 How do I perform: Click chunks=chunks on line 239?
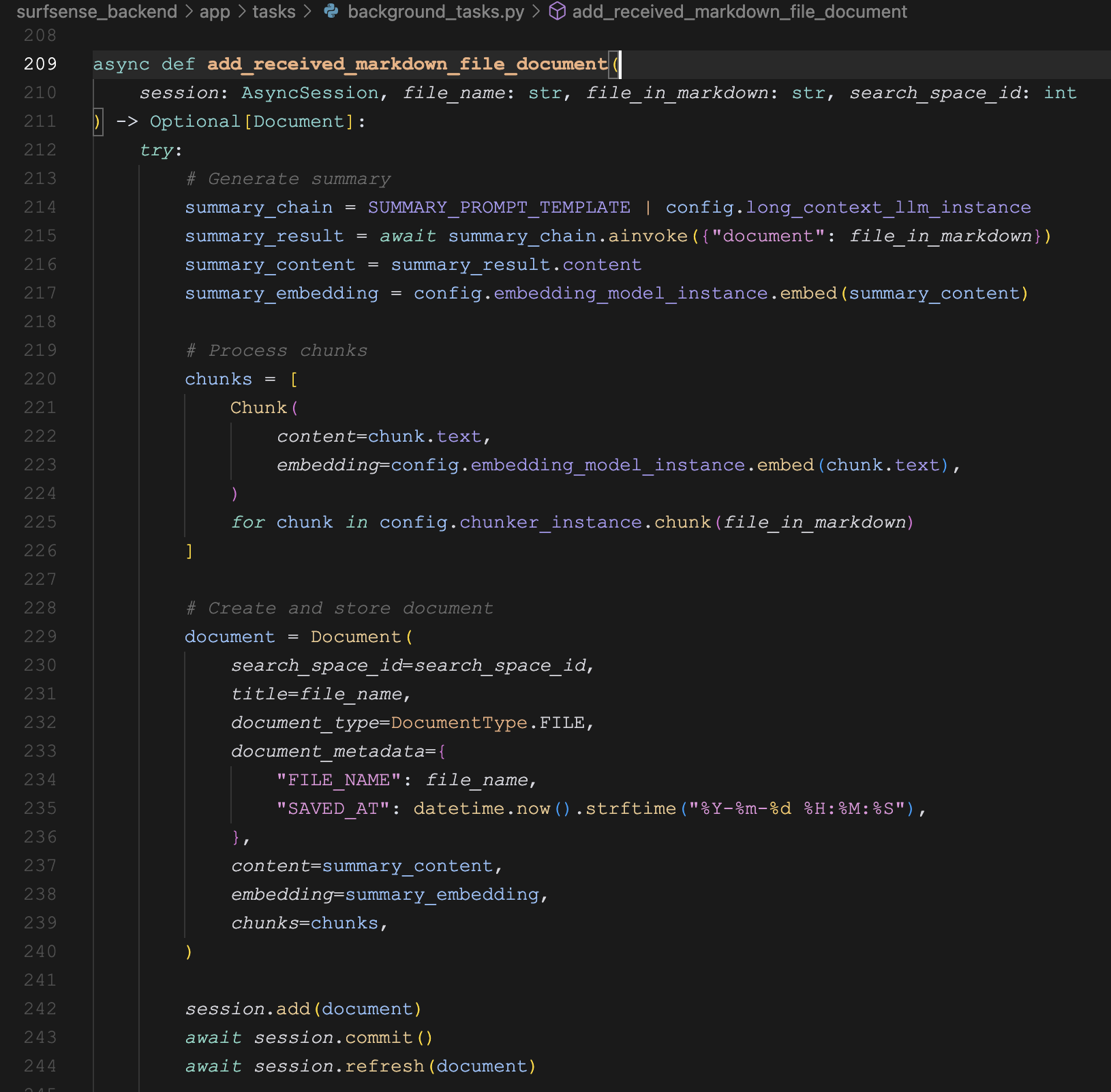[305, 923]
